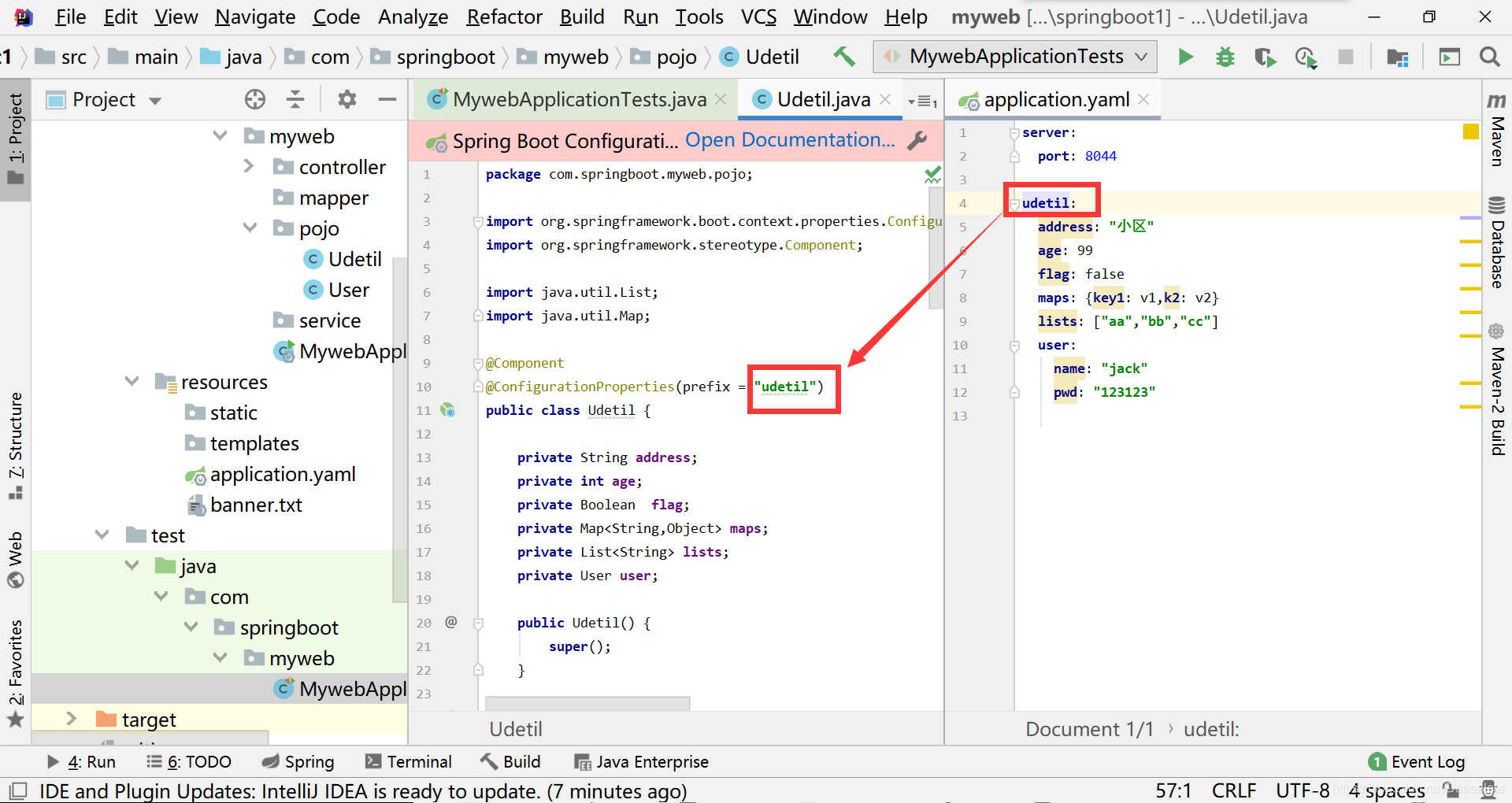Fold the udetil block in yaml gutter

coord(1014,204)
